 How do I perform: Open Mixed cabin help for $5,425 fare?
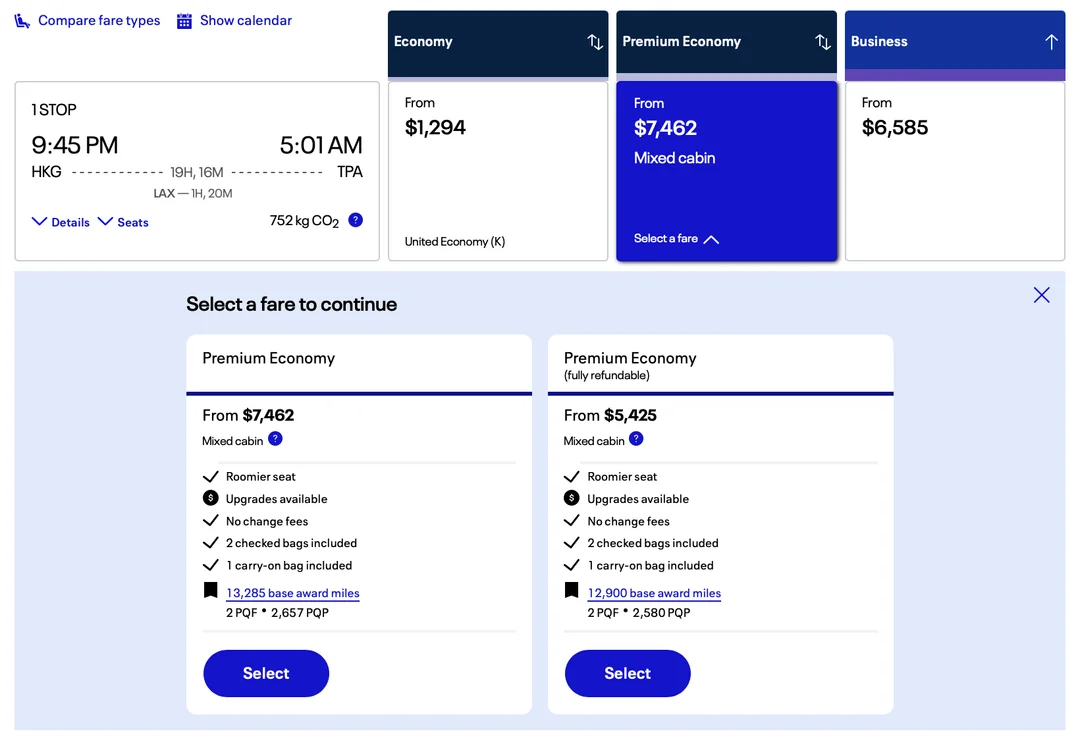tap(636, 439)
